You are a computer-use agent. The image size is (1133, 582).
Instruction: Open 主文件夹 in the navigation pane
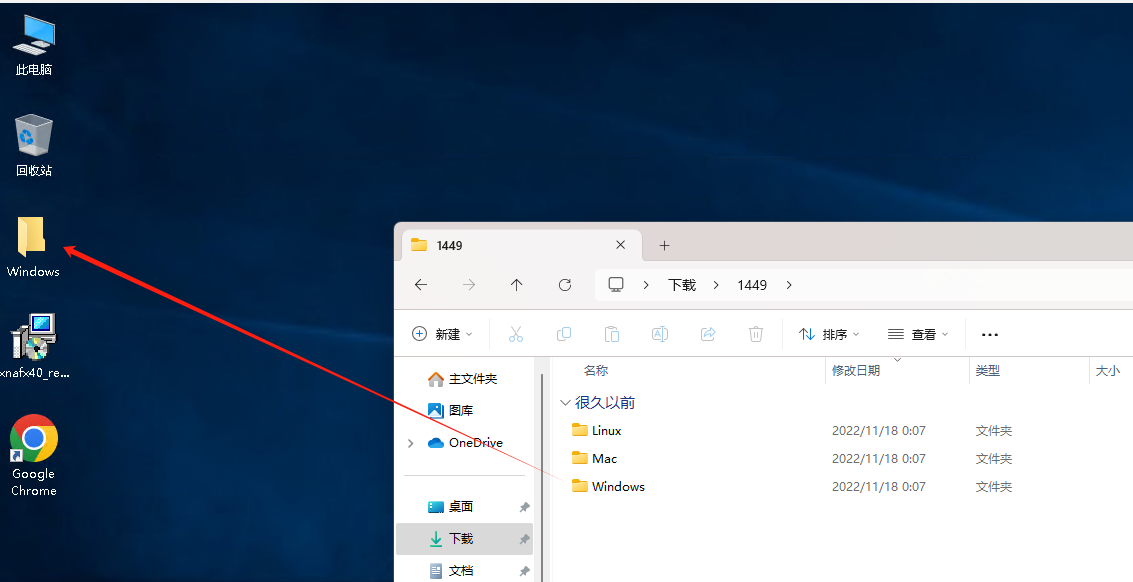tap(465, 378)
